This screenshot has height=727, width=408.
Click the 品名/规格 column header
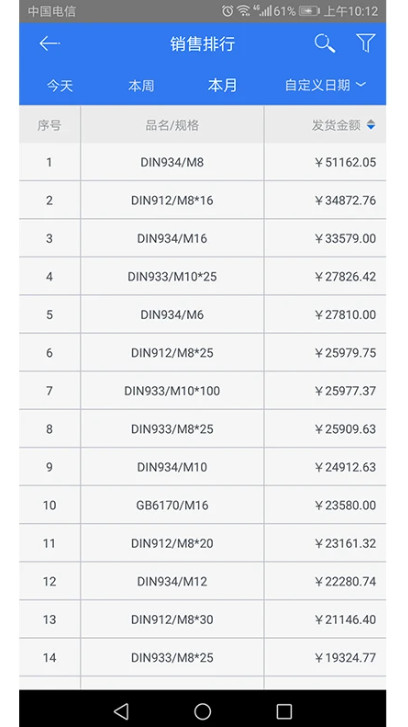172,125
